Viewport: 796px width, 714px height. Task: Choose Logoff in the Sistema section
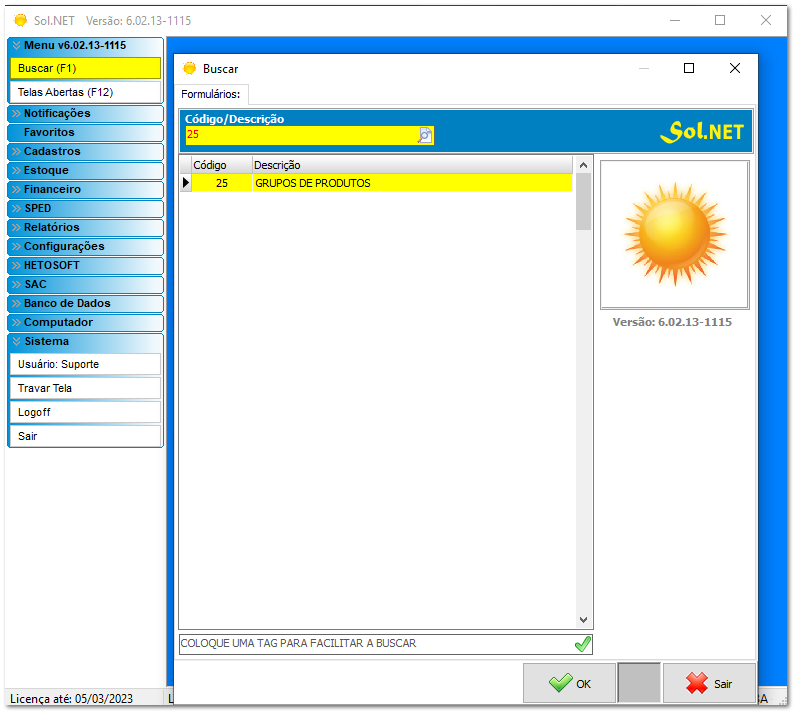coord(84,412)
